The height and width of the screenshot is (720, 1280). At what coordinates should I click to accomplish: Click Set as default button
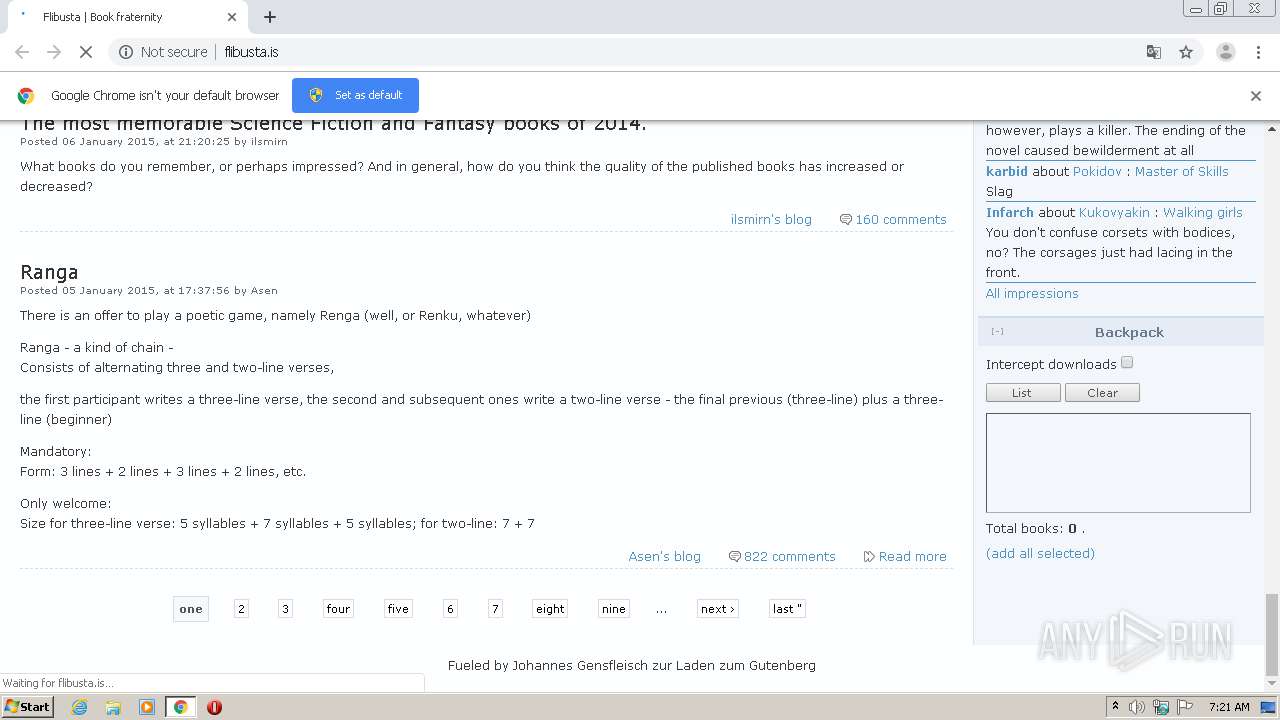click(x=355, y=95)
